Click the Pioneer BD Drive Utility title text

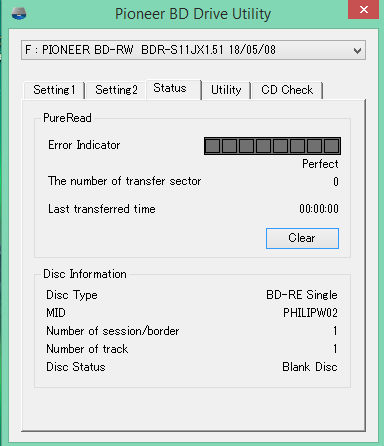point(193,14)
